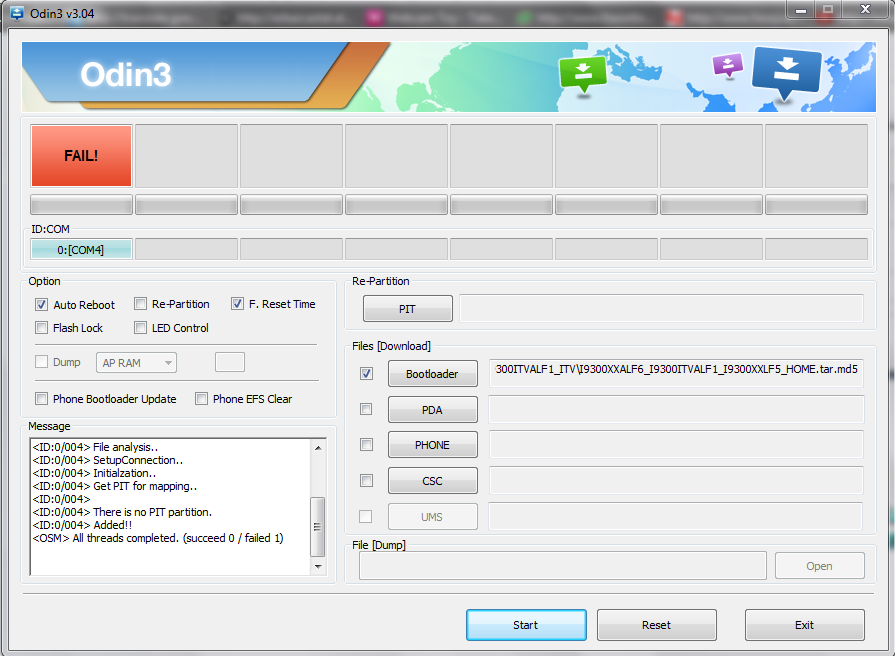Click the Bootloader file path field
Screen dimensions: 895x656
pyautogui.click(x=676, y=373)
